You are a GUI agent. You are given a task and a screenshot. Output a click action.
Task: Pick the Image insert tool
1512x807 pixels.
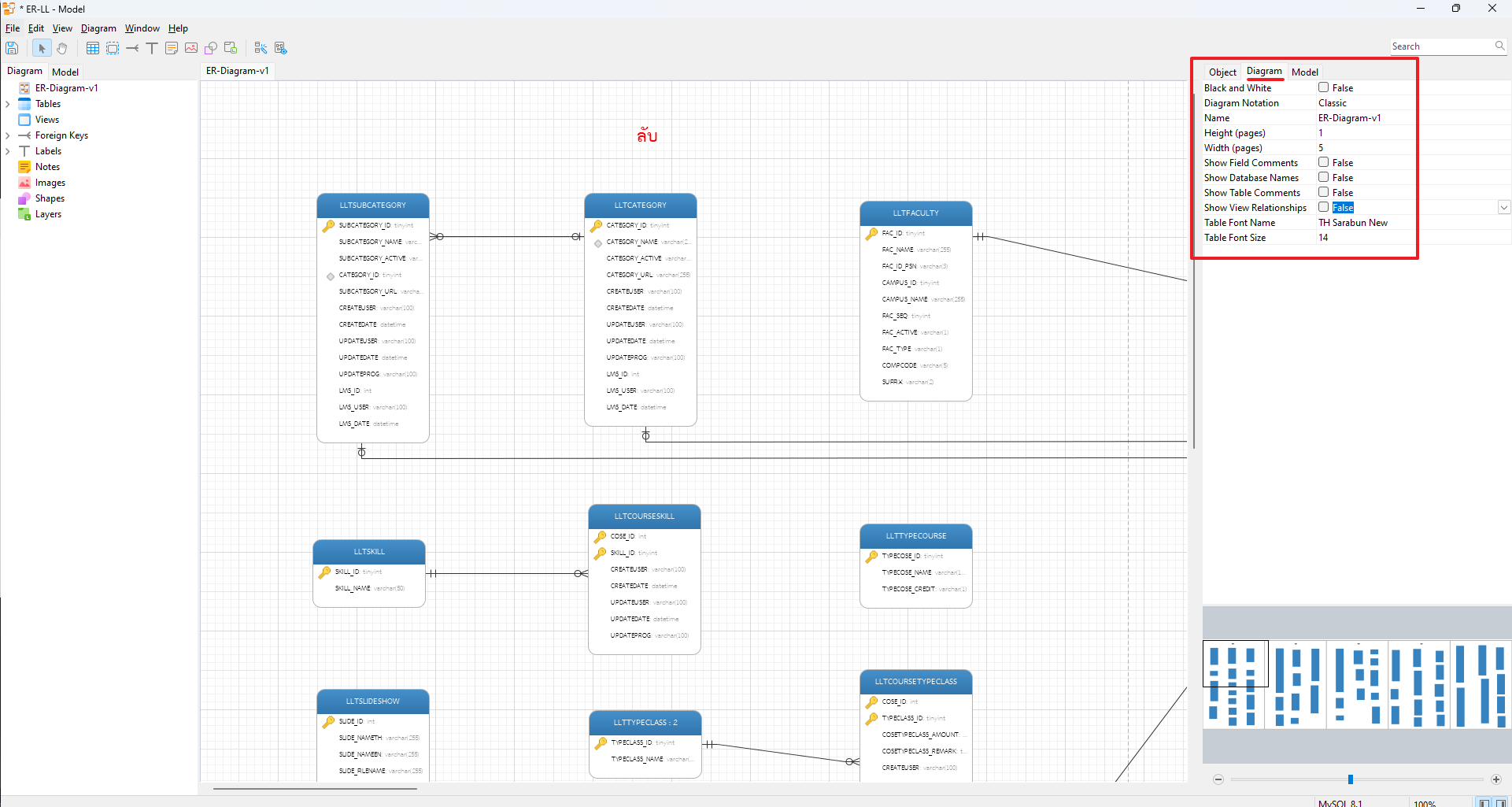pos(191,48)
